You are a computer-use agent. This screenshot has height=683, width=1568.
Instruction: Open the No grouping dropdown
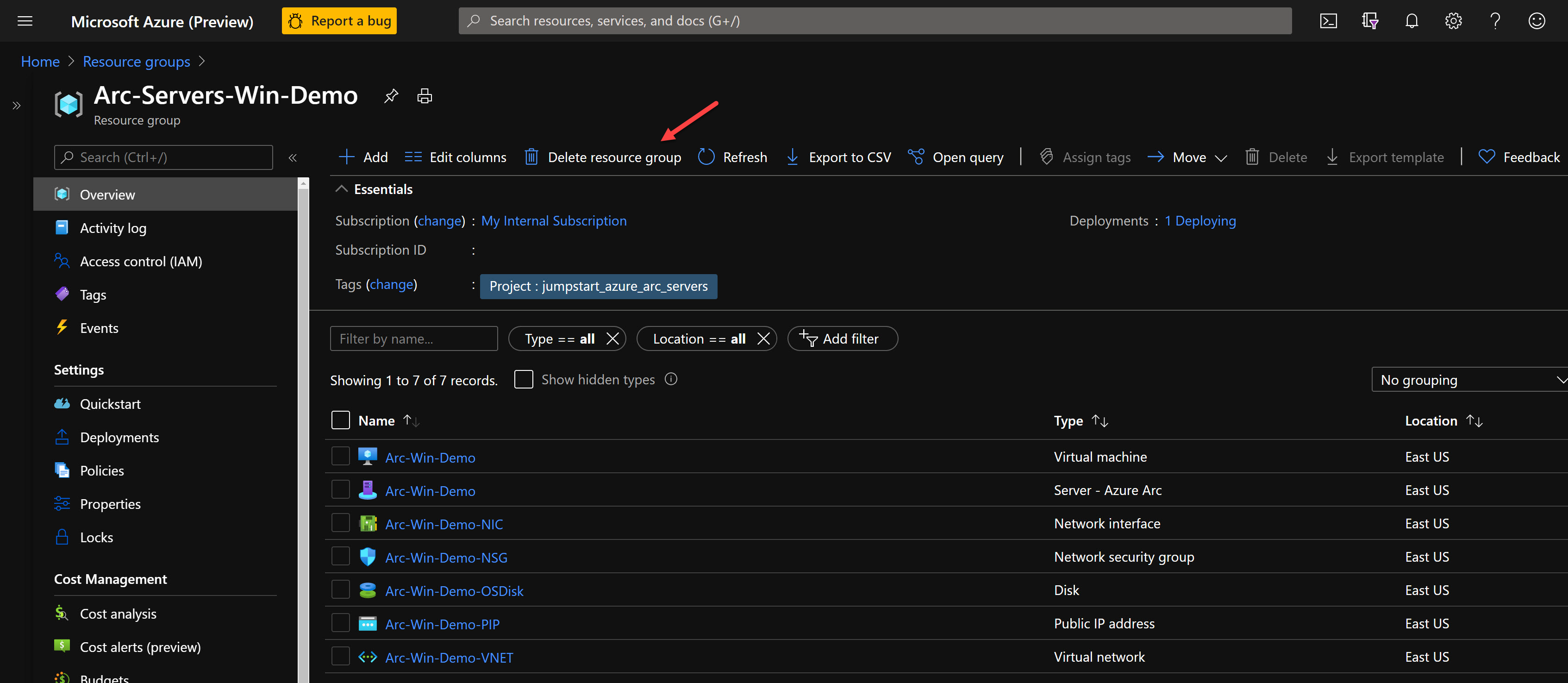tap(1469, 380)
